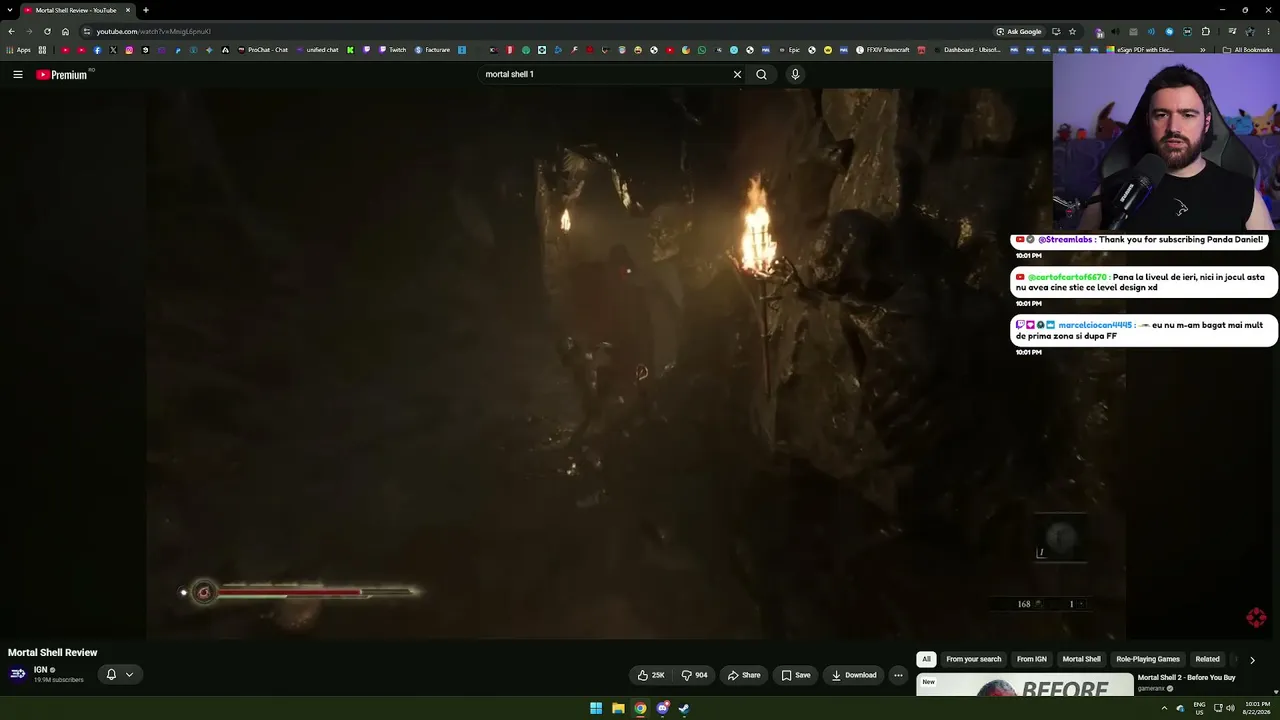Viewport: 1280px width, 720px height.
Task: Open the tab search dropdown arrow
Action: coord(9,10)
